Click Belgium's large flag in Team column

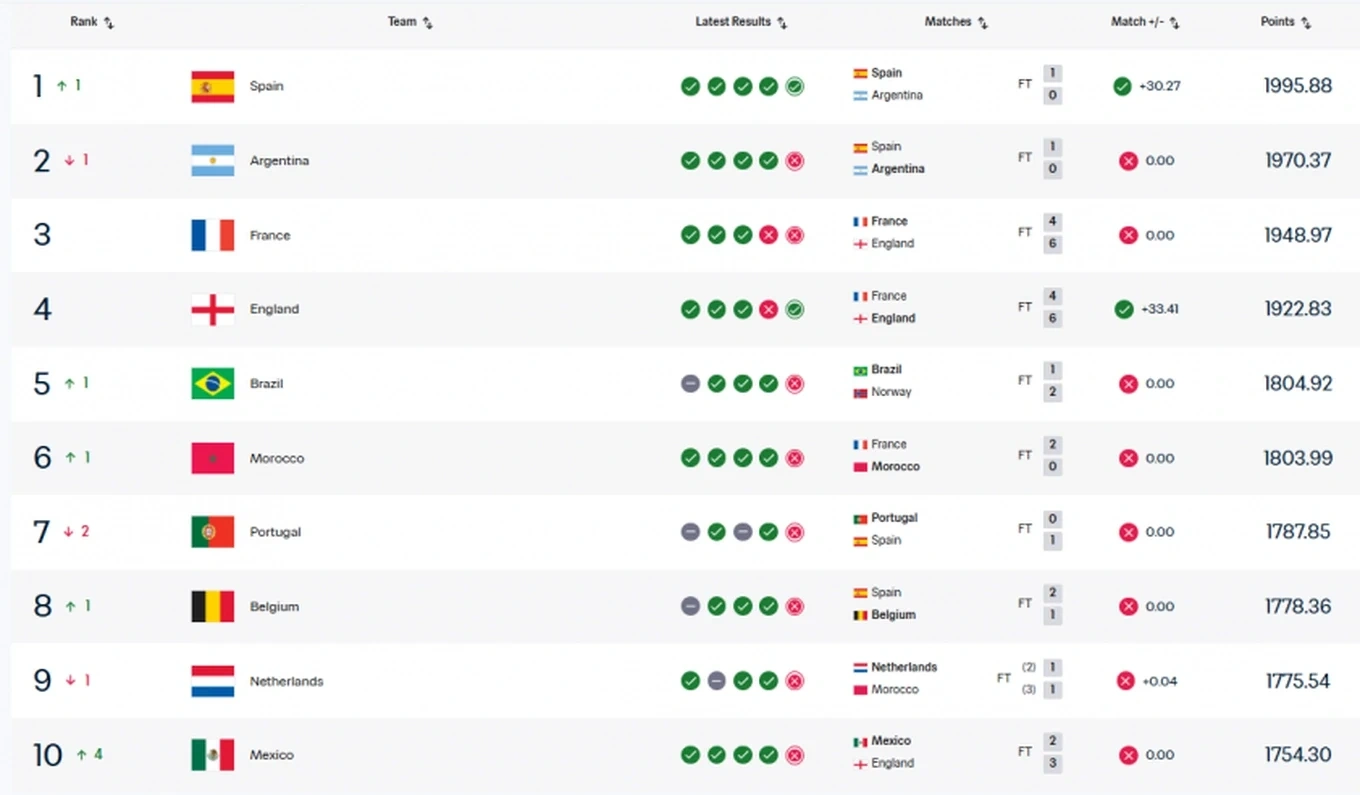(x=213, y=607)
